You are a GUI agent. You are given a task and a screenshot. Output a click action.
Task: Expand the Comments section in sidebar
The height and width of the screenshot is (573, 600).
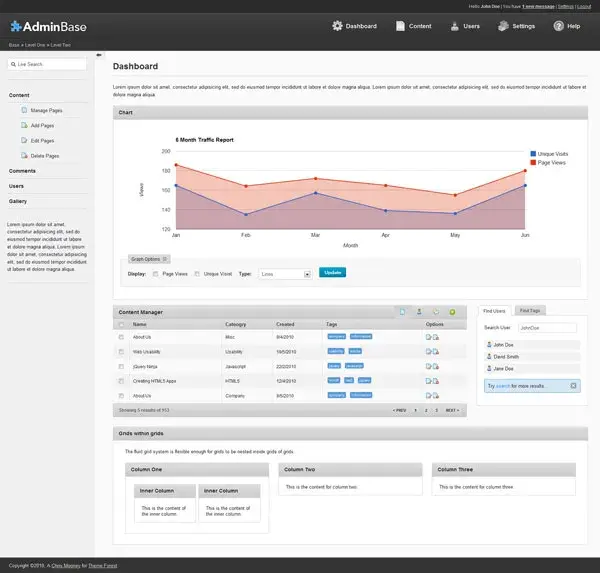click(x=22, y=171)
